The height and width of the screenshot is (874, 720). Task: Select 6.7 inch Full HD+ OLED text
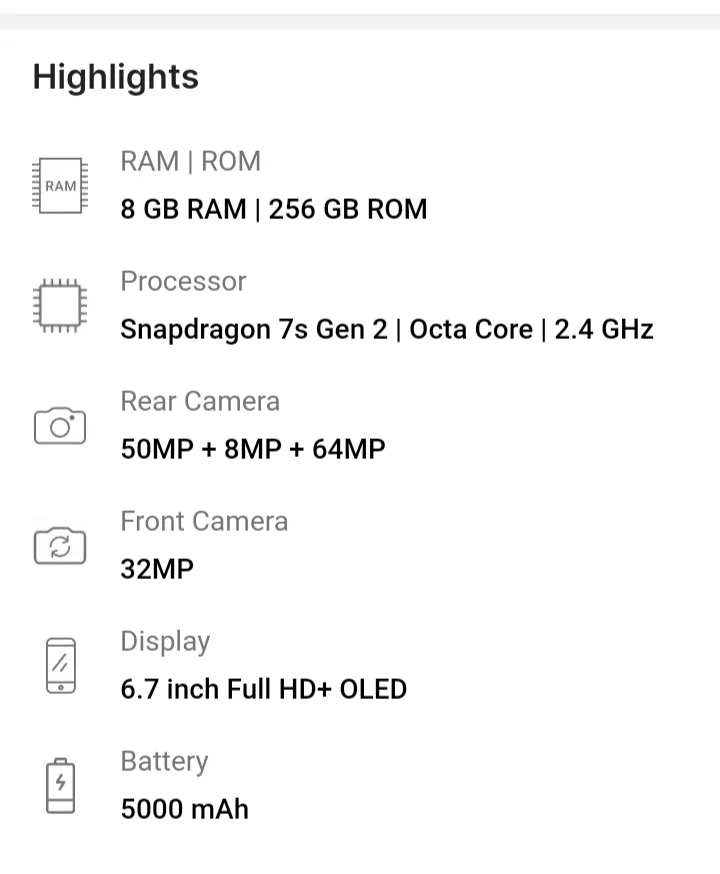(264, 689)
